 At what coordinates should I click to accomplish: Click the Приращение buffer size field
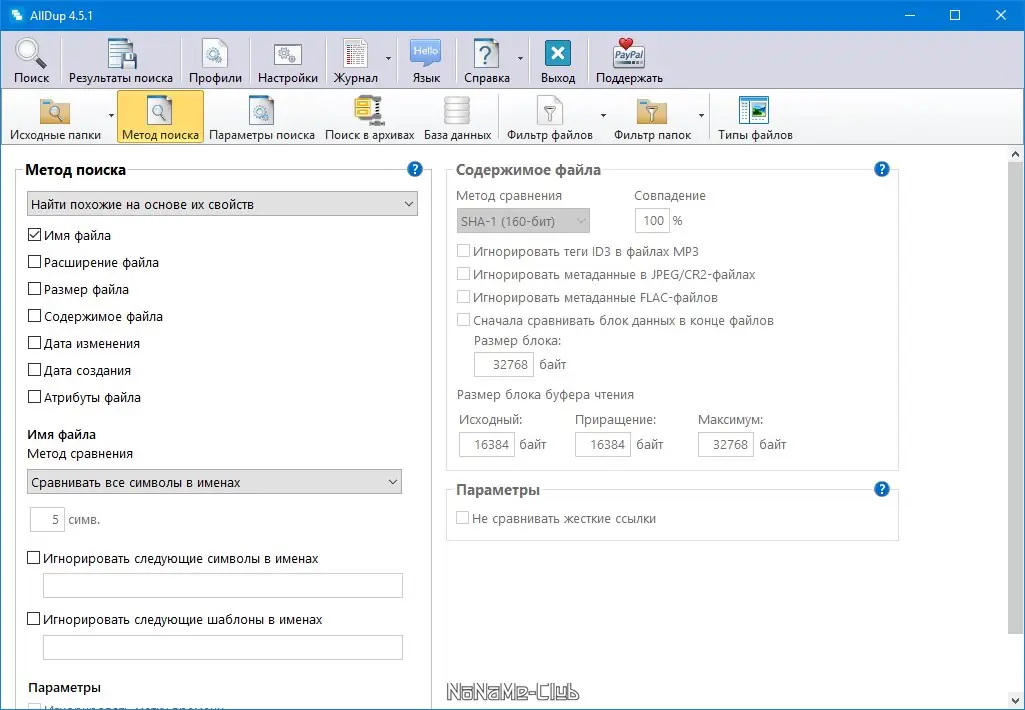tap(603, 445)
